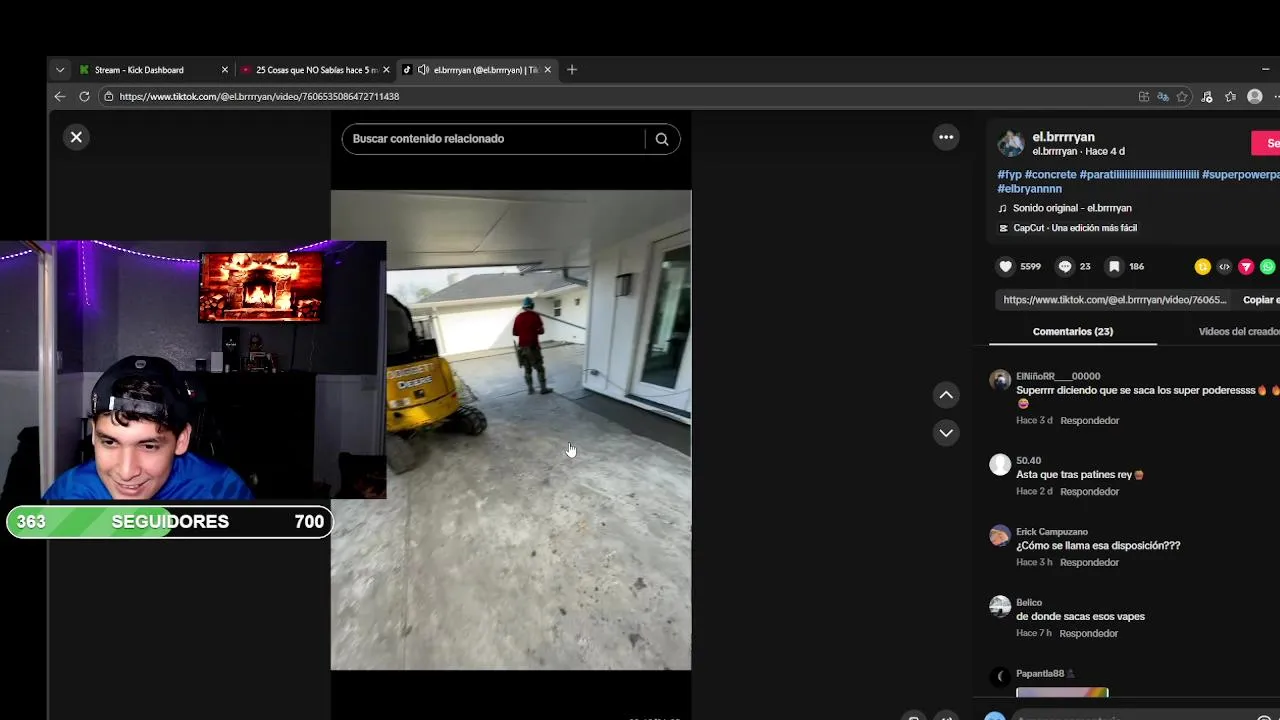The height and width of the screenshot is (720, 1280).
Task: Close the TikTok video viewer with X
Action: click(x=76, y=137)
